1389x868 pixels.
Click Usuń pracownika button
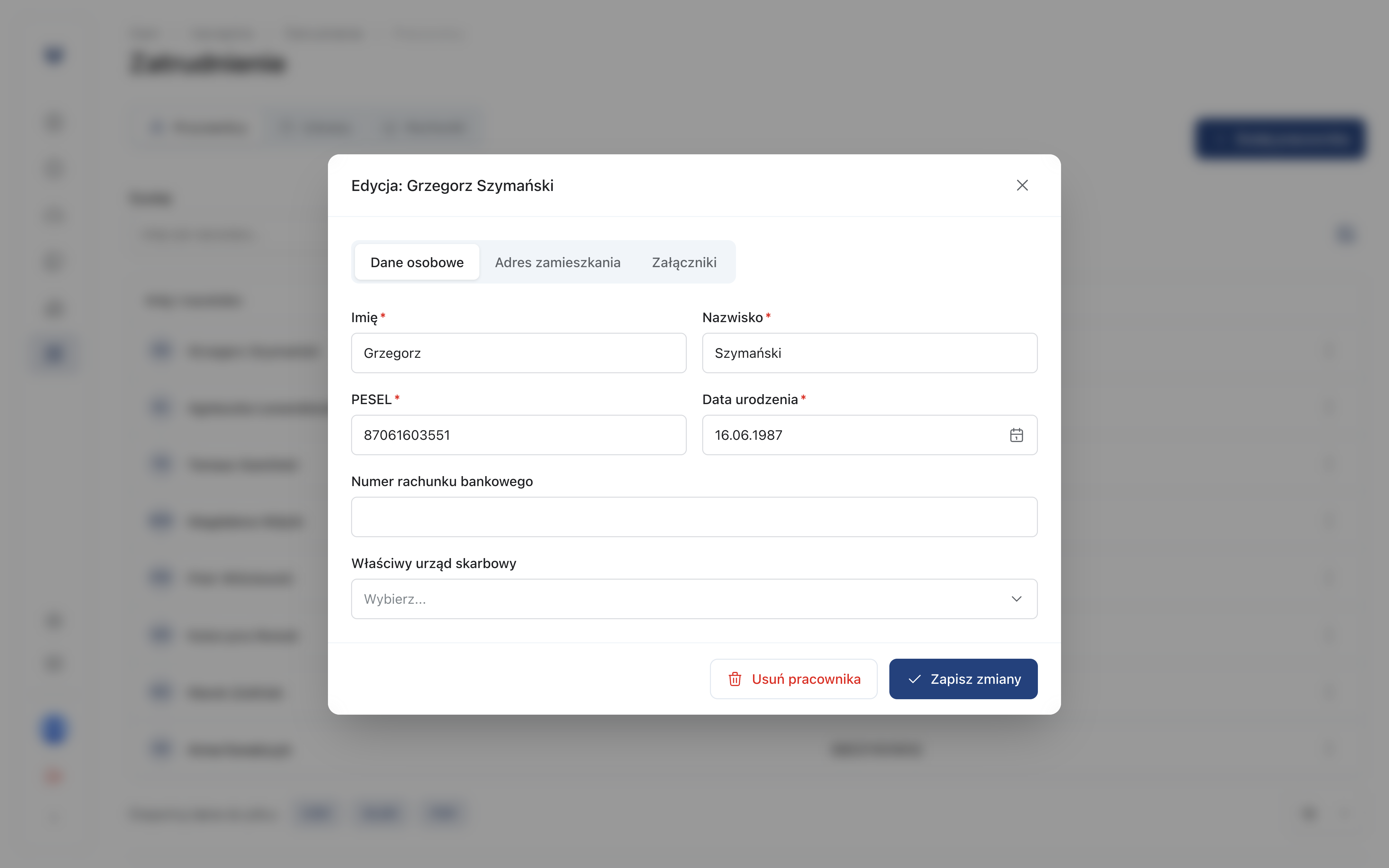pos(793,679)
